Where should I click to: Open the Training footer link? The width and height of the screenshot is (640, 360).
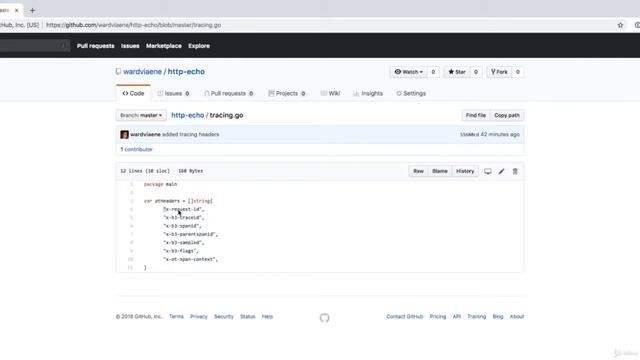(x=477, y=316)
